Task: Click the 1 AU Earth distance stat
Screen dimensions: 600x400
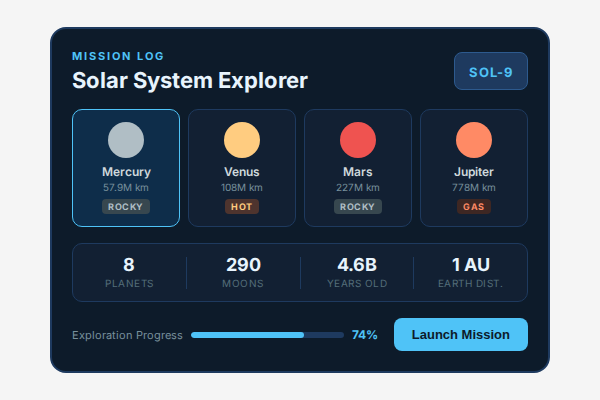Action: [x=470, y=272]
